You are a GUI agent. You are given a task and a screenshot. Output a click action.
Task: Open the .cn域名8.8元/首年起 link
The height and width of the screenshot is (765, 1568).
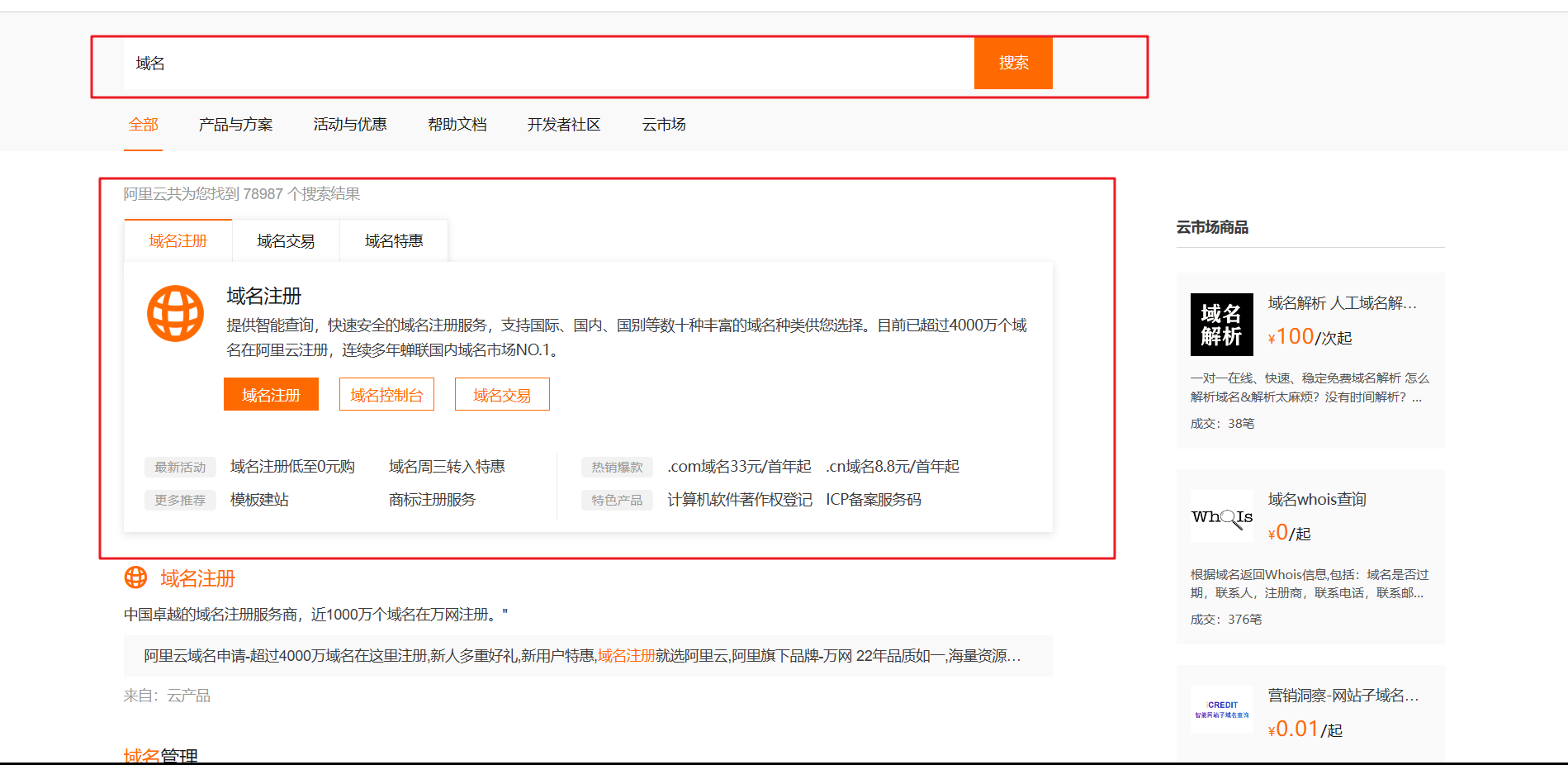point(893,467)
